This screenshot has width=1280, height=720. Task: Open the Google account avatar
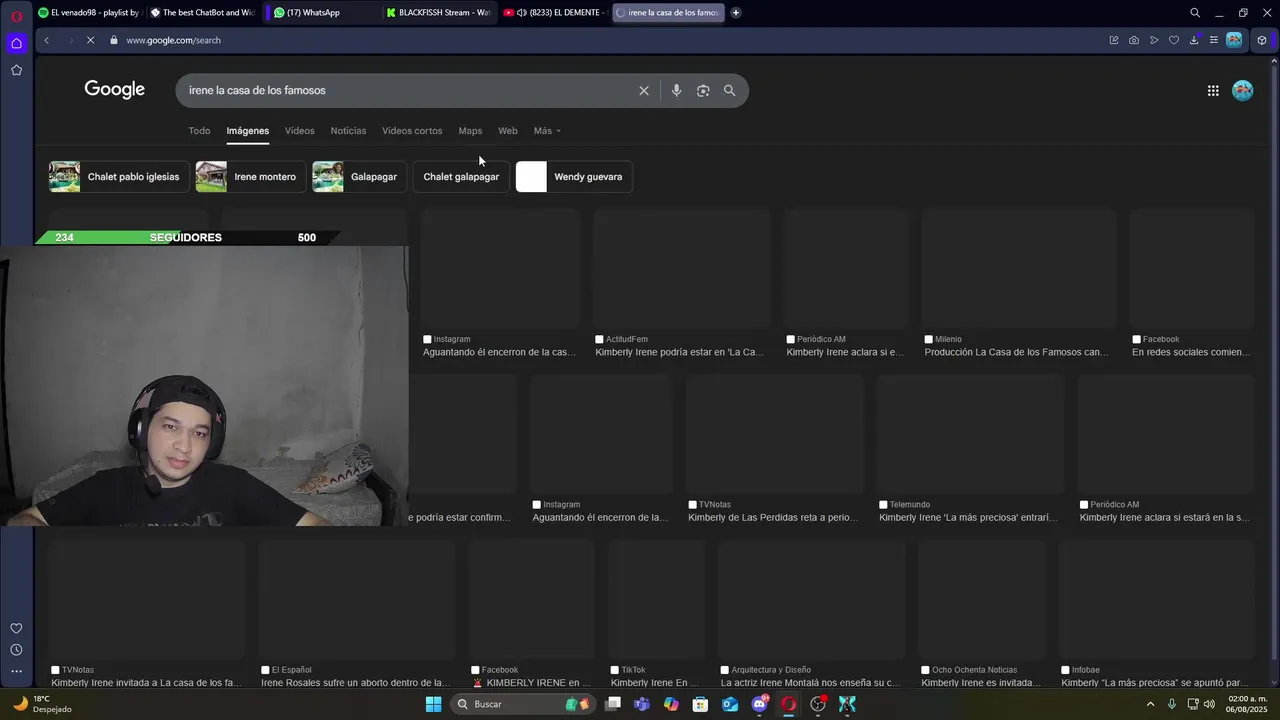point(1243,90)
